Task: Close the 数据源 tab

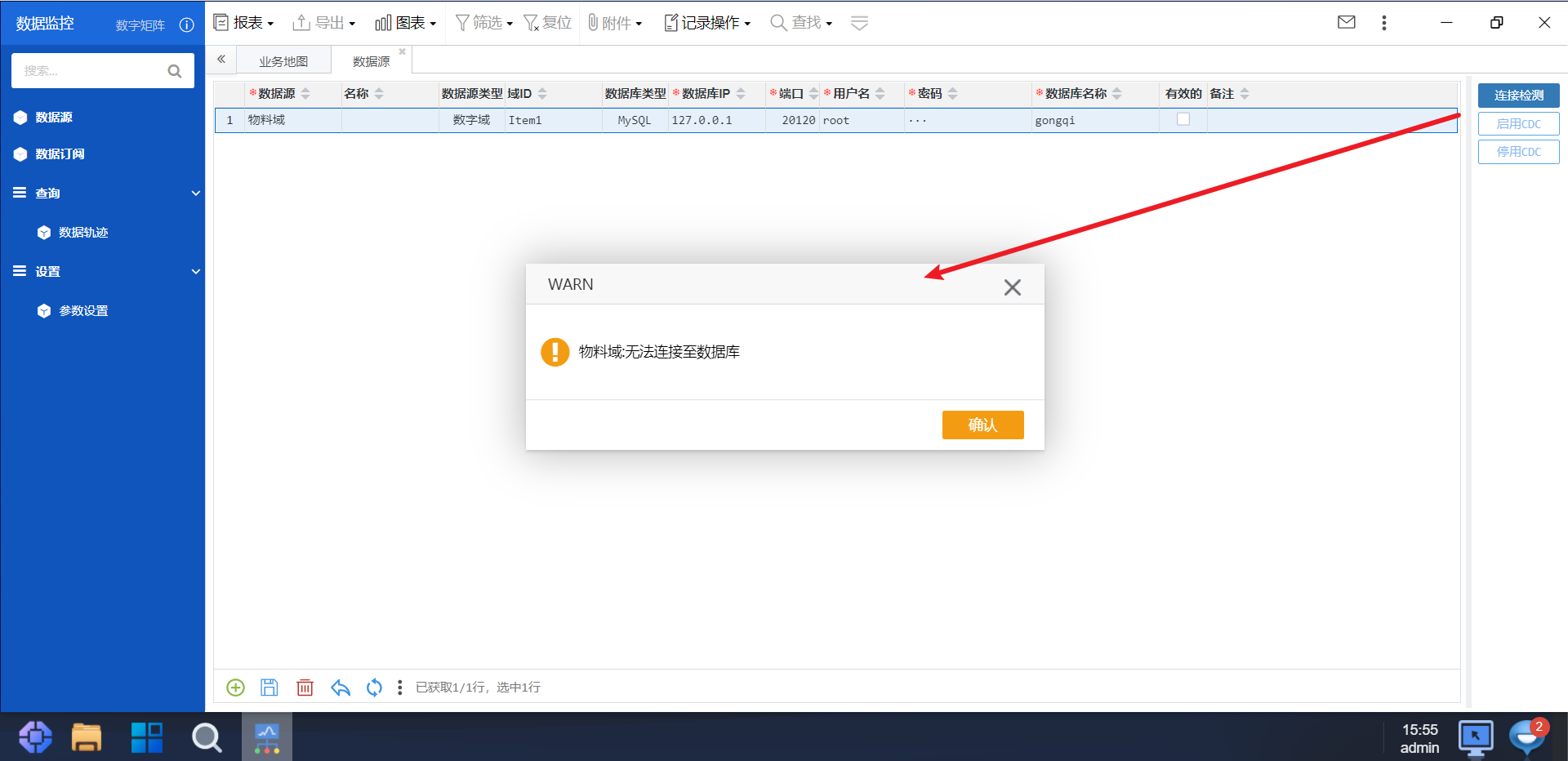Action: (x=402, y=51)
